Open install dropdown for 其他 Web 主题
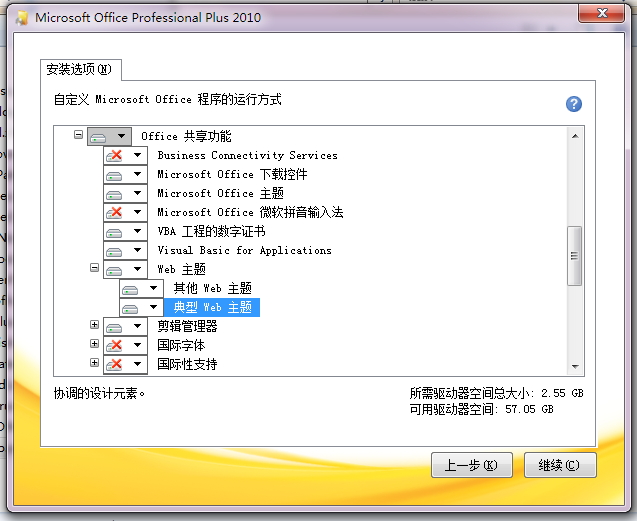This screenshot has height=521, width=637. [141, 288]
